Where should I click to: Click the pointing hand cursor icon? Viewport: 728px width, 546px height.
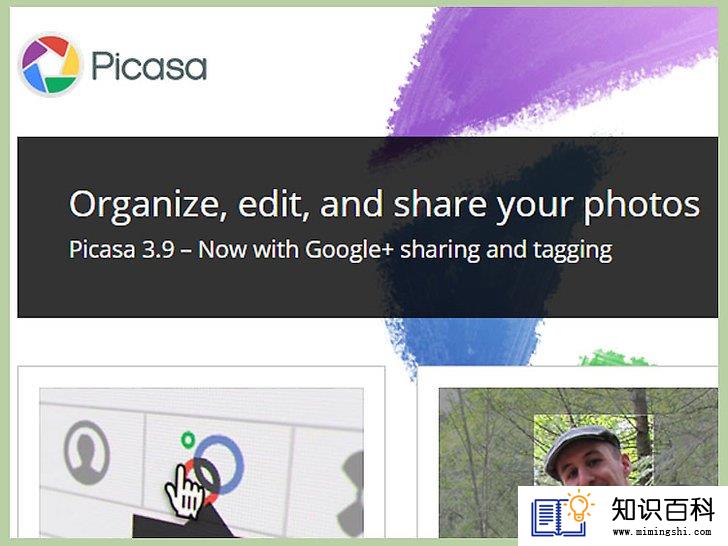pos(184,491)
